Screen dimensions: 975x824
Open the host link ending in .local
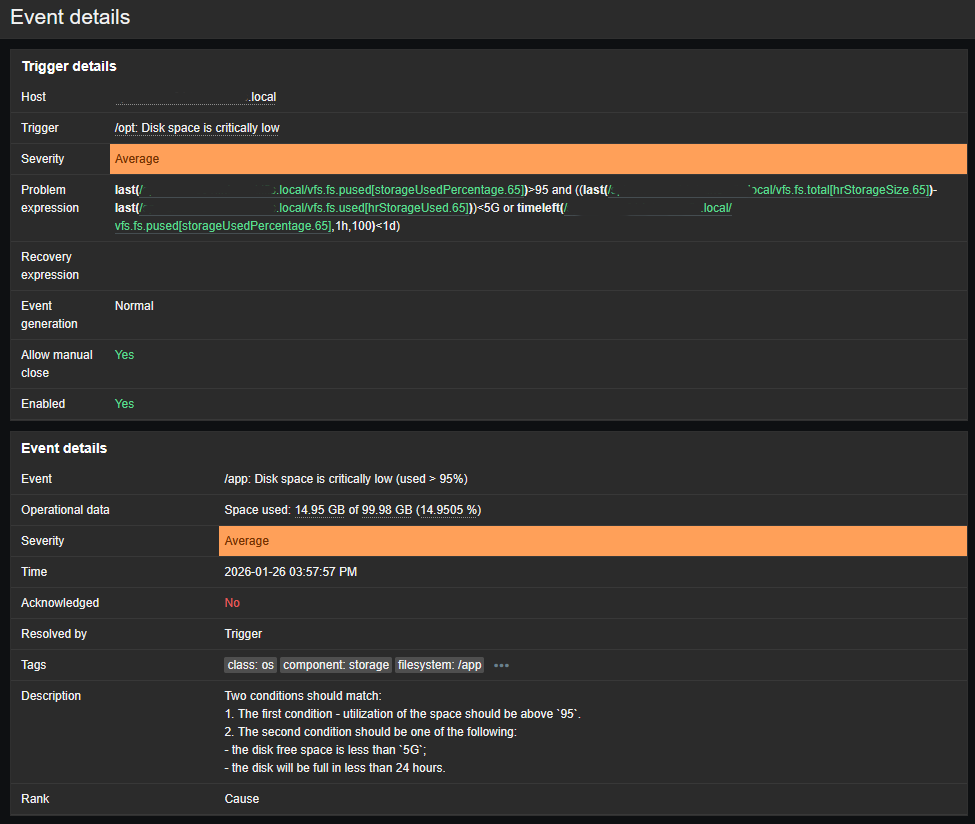(196, 97)
